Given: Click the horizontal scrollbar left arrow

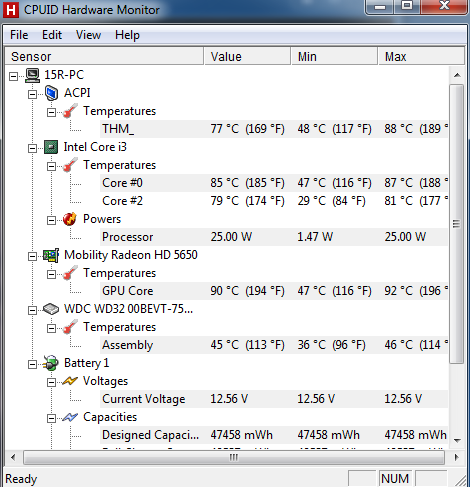Looking at the screenshot, I should click(13, 457).
